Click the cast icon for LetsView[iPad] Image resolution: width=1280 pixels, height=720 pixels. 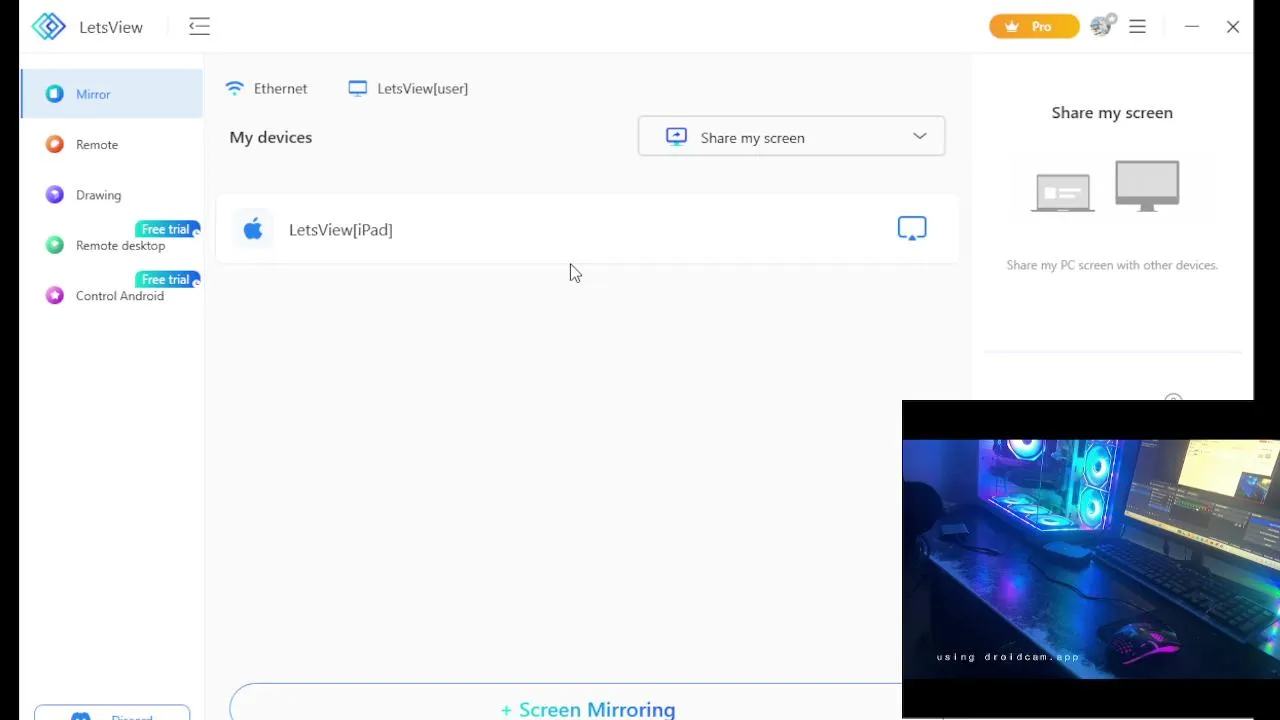tap(912, 228)
